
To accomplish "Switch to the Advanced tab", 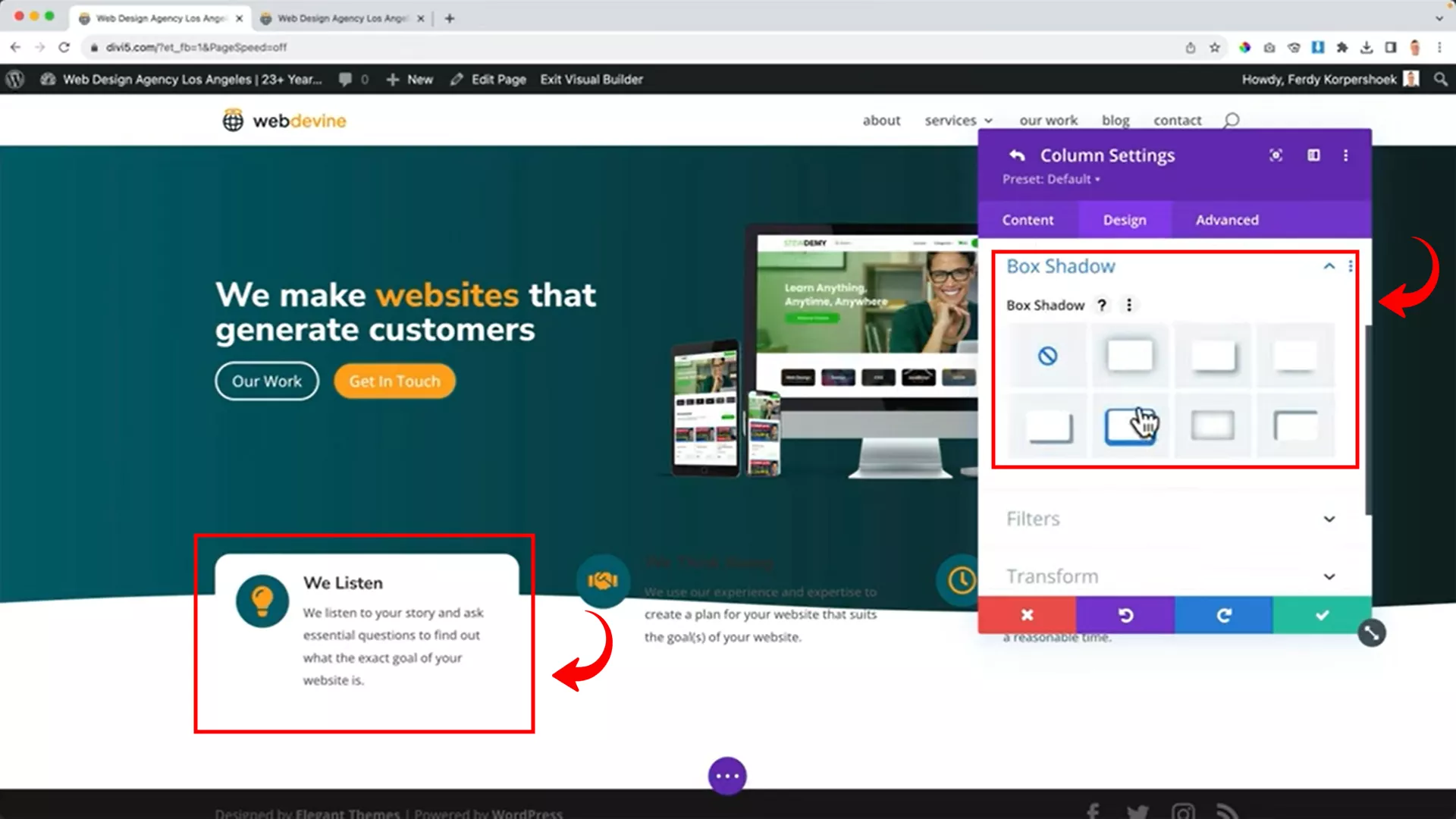I will pos(1227,220).
